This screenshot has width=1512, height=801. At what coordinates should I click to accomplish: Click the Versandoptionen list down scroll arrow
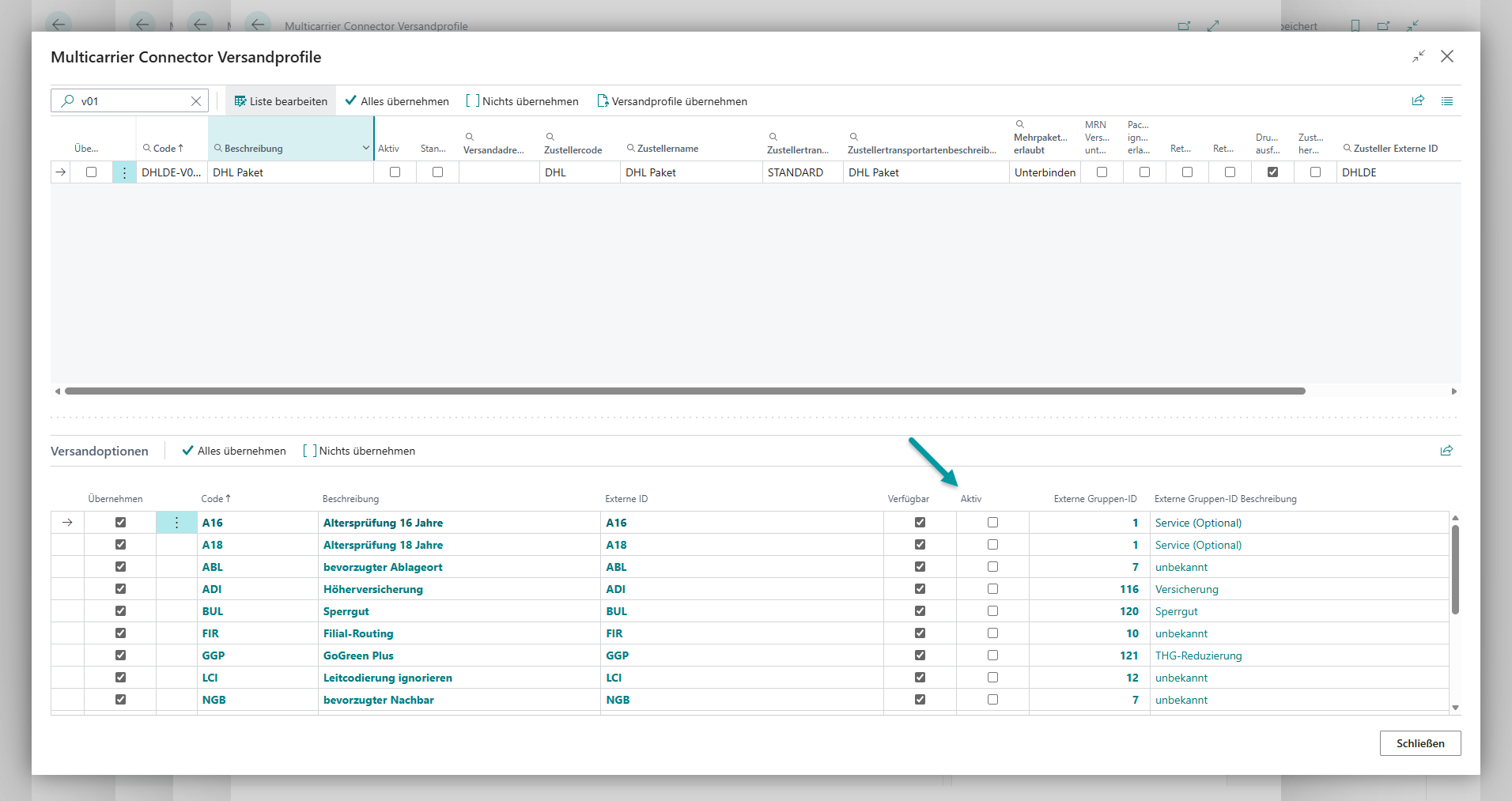pyautogui.click(x=1455, y=708)
